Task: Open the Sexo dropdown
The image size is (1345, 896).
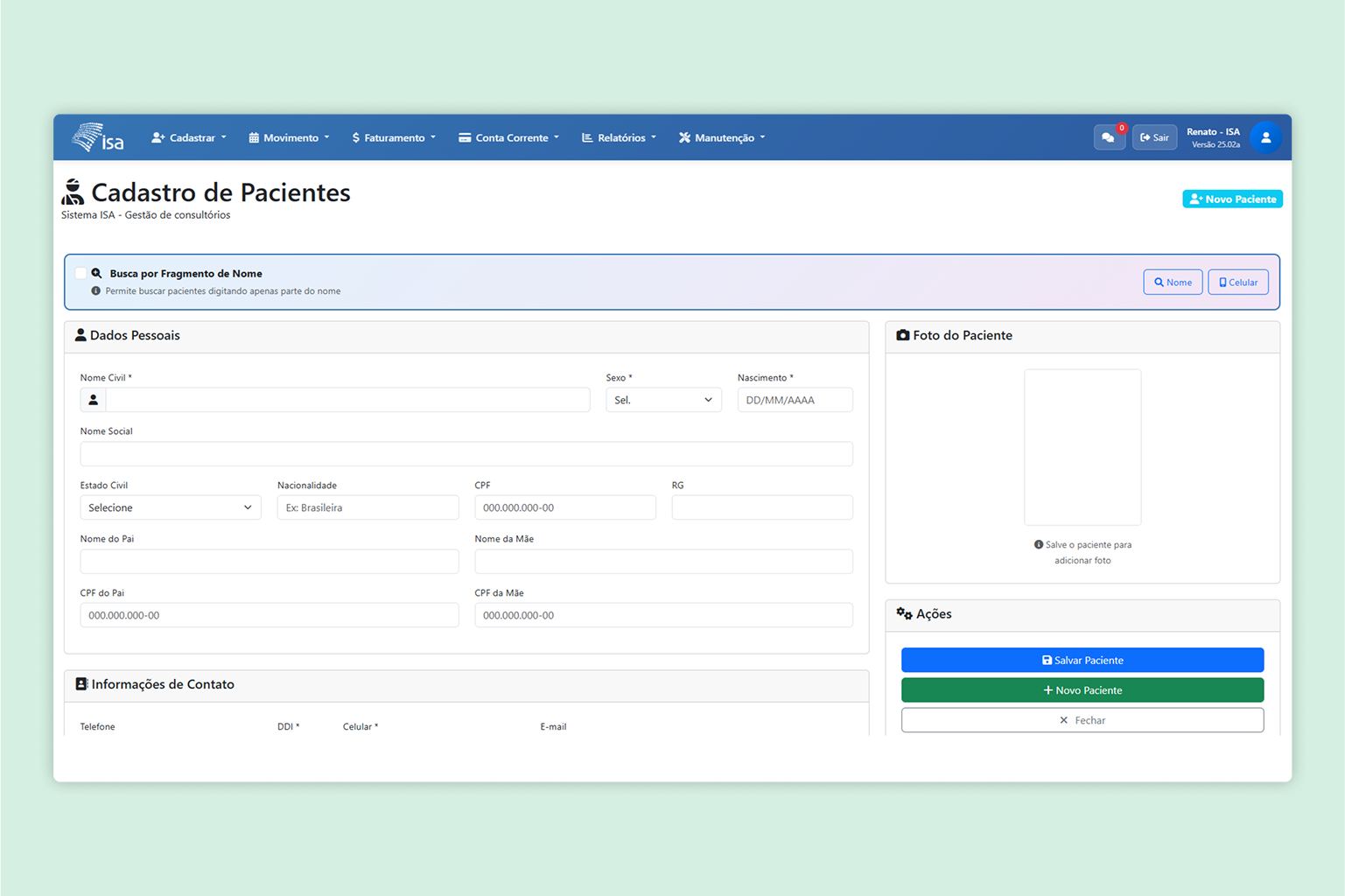Action: (662, 401)
